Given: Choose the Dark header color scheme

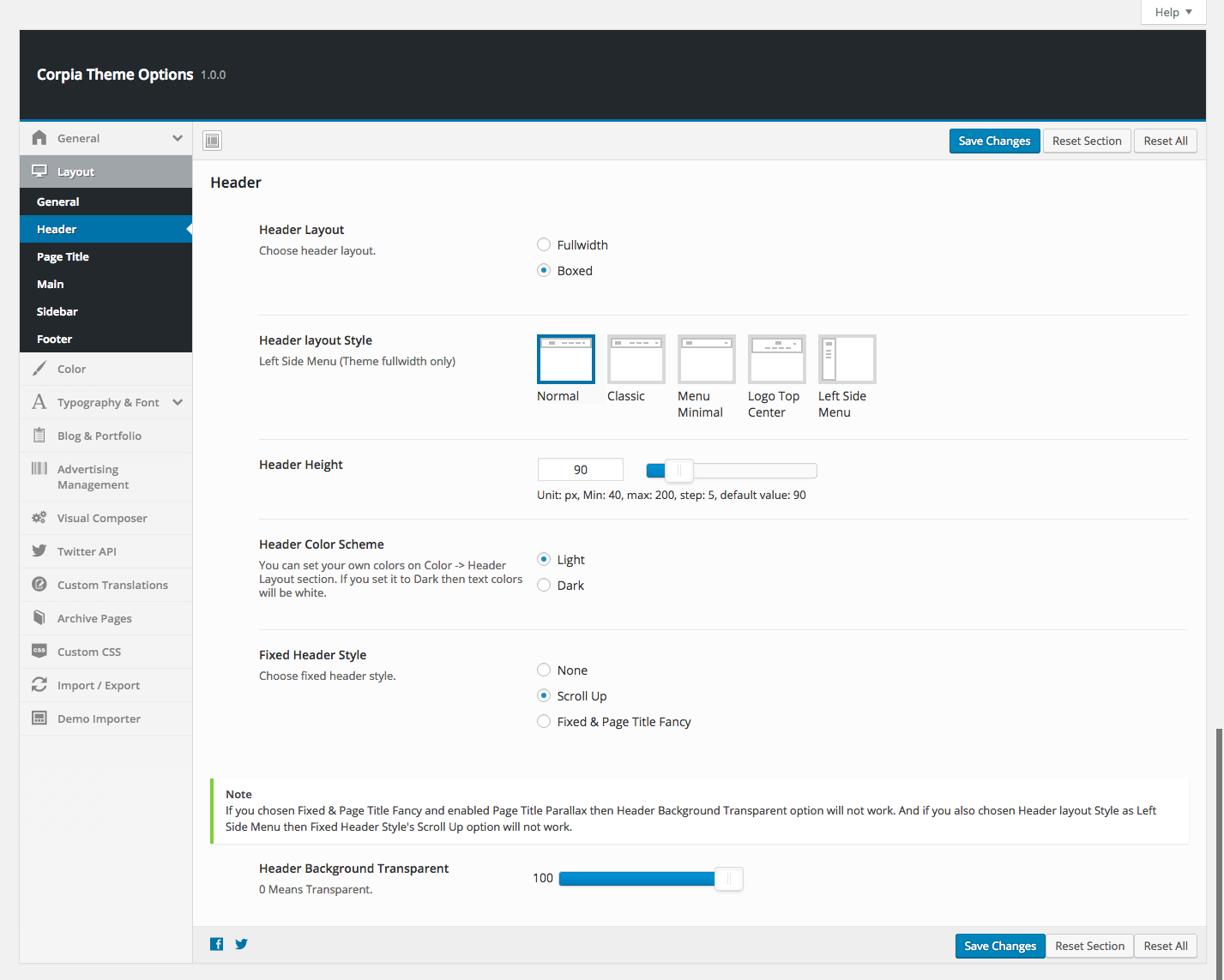Looking at the screenshot, I should click(544, 586).
